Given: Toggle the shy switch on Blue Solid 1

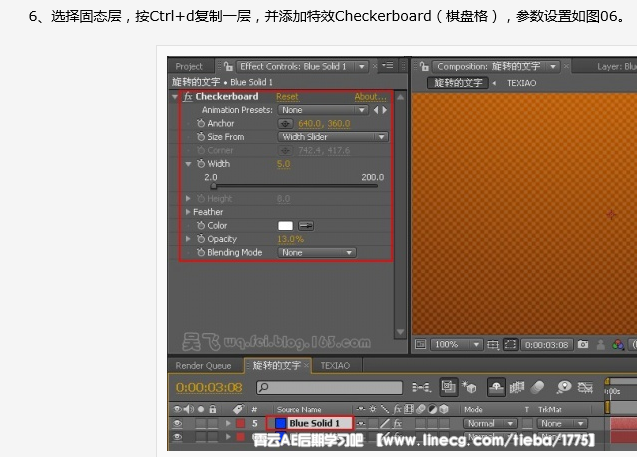Looking at the screenshot, I should tap(361, 424).
